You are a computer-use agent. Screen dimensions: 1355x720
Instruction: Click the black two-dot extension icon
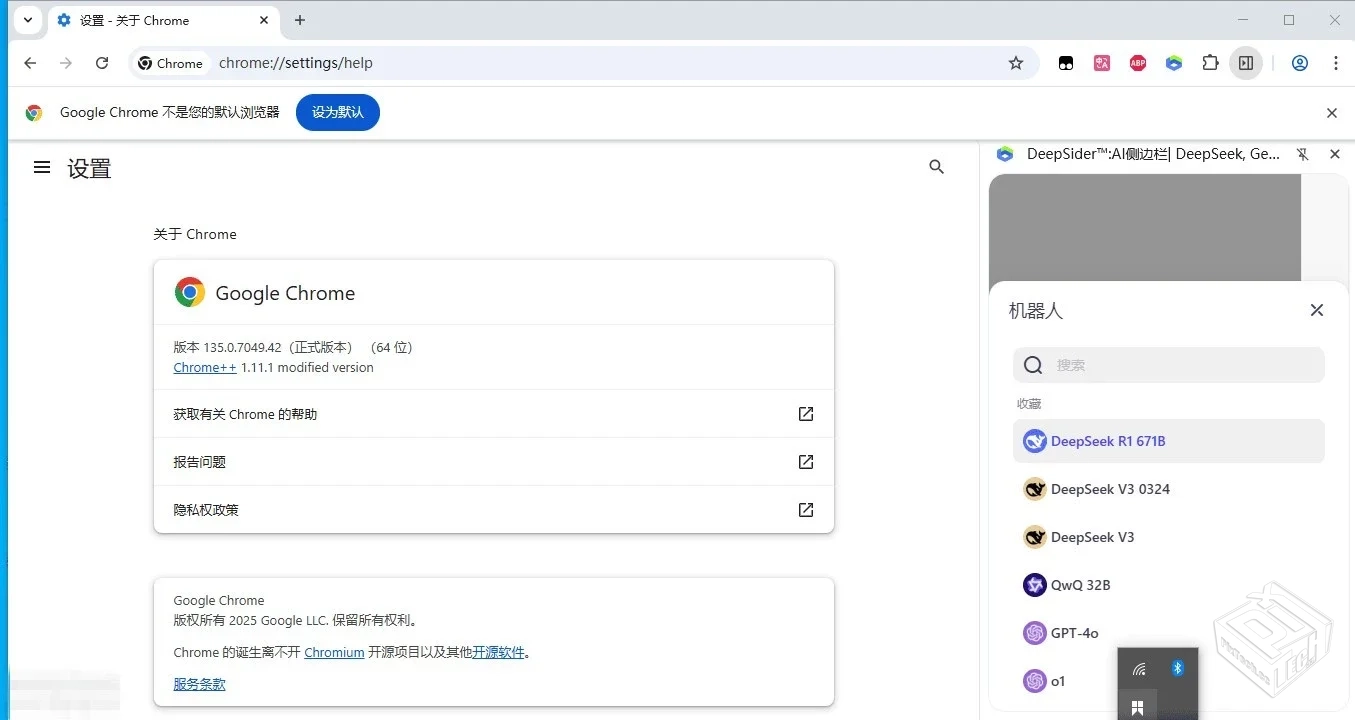coord(1065,62)
